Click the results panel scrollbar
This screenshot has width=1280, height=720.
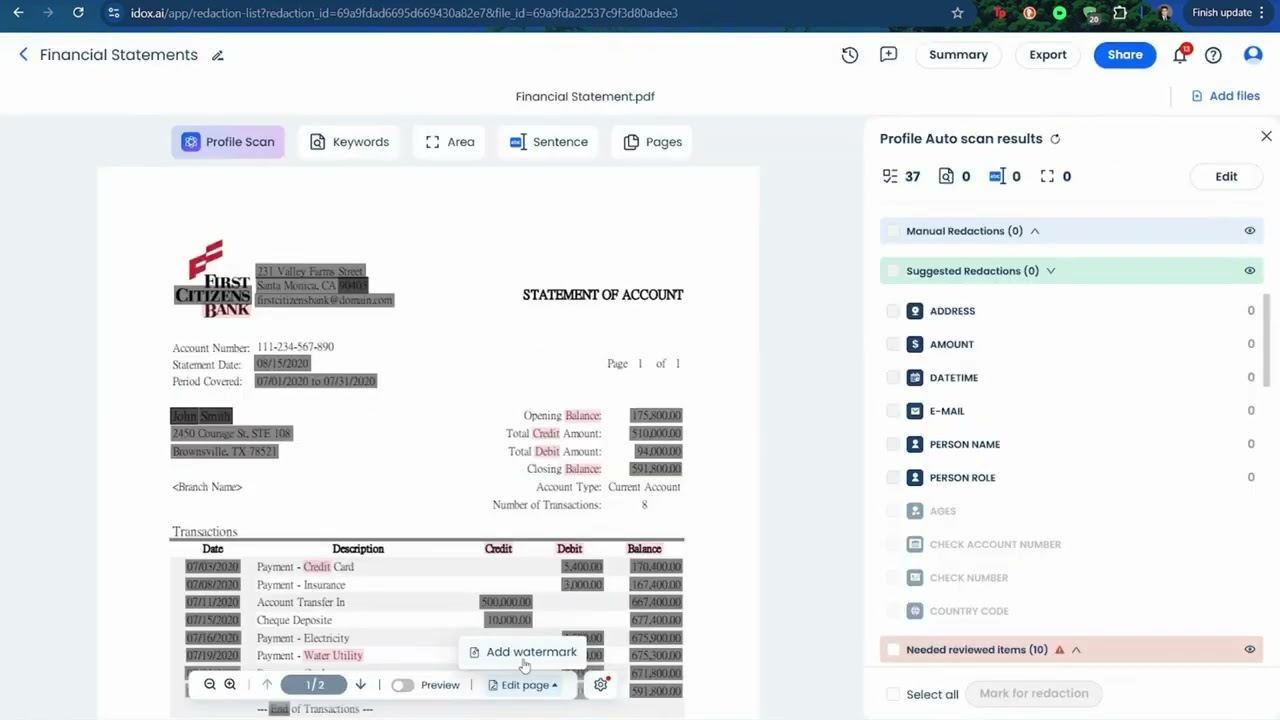(1266, 342)
